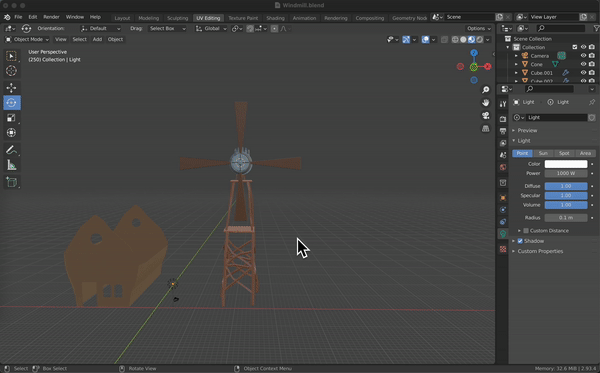Hide Camera in viewport via eye icon
Screen dimensions: 600x373
coord(584,56)
